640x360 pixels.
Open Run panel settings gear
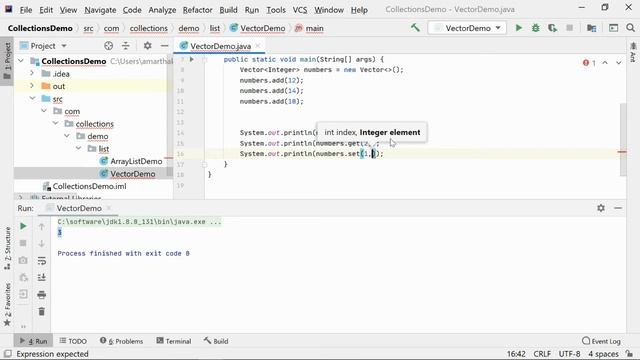pyautogui.click(x=601, y=208)
